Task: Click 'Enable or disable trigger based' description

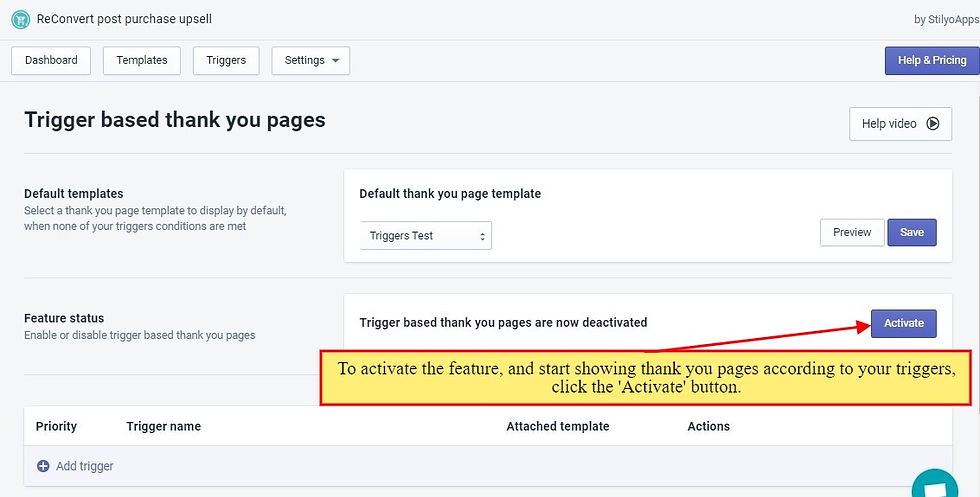Action: coord(140,335)
